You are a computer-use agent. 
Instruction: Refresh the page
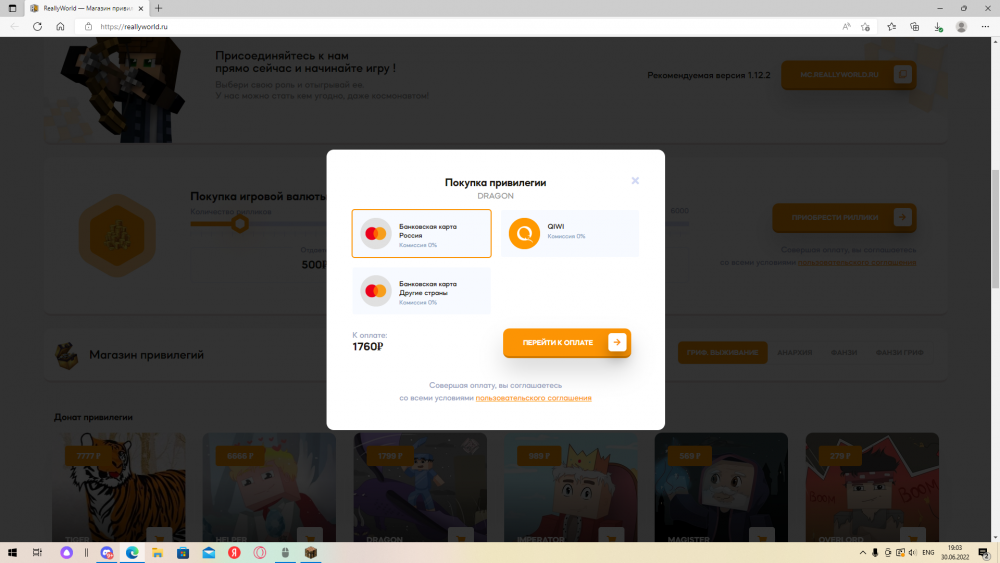38,27
